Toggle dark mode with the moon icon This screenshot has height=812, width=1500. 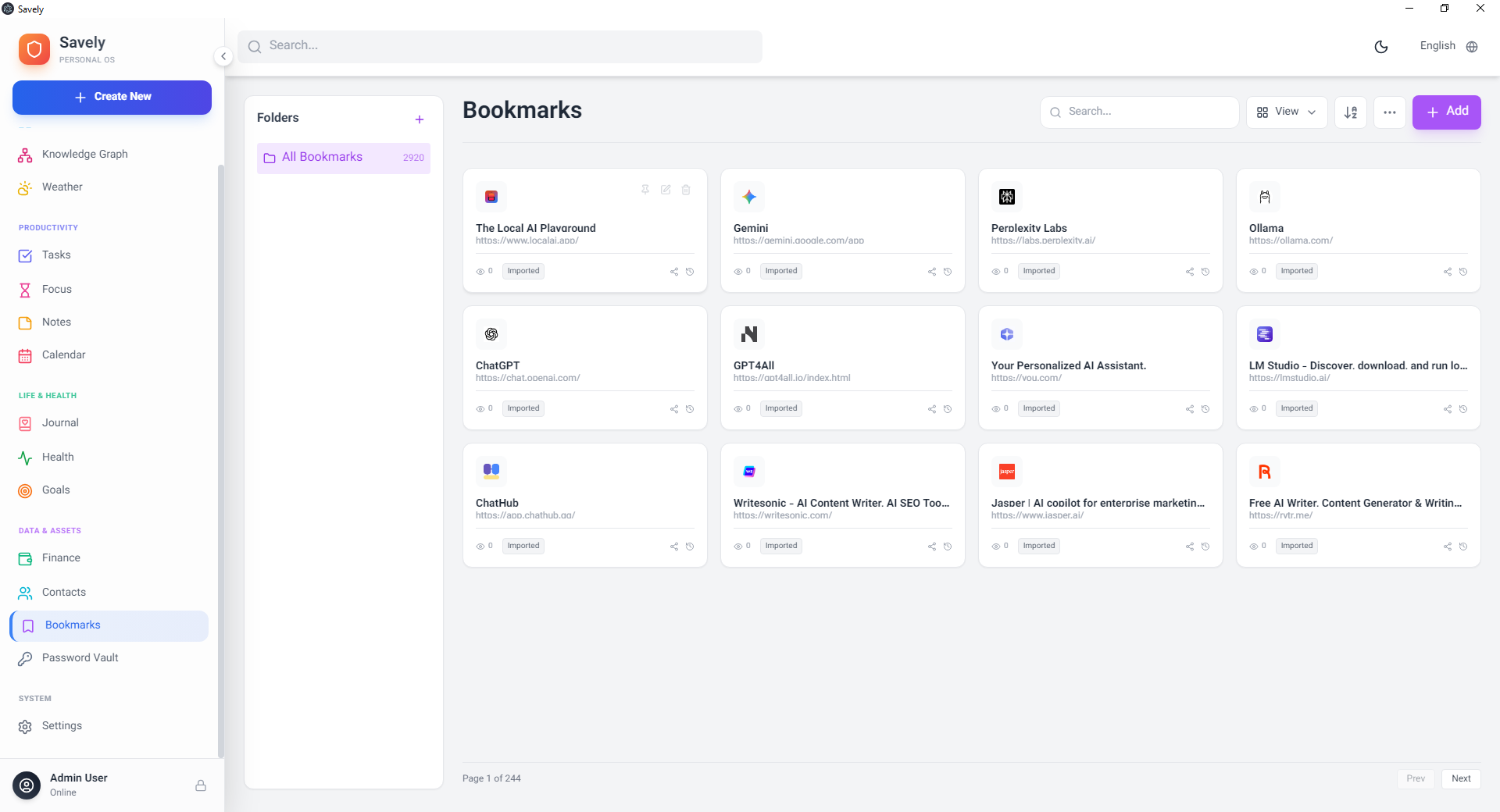tap(1380, 47)
